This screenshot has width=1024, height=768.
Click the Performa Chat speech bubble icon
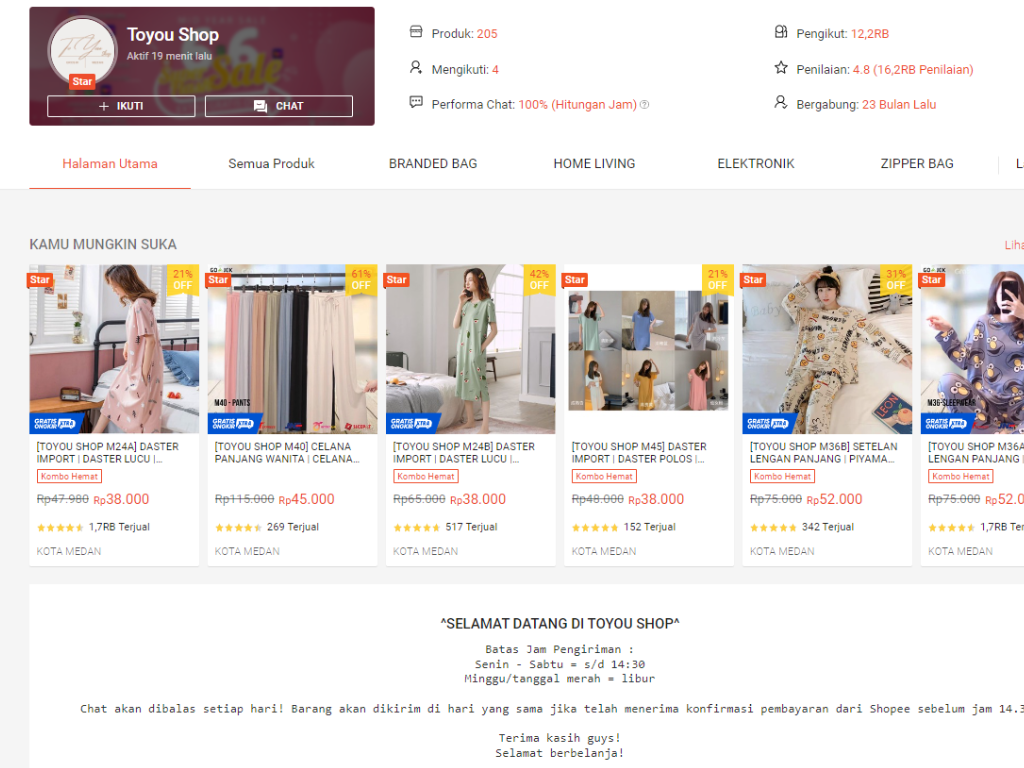pyautogui.click(x=416, y=103)
